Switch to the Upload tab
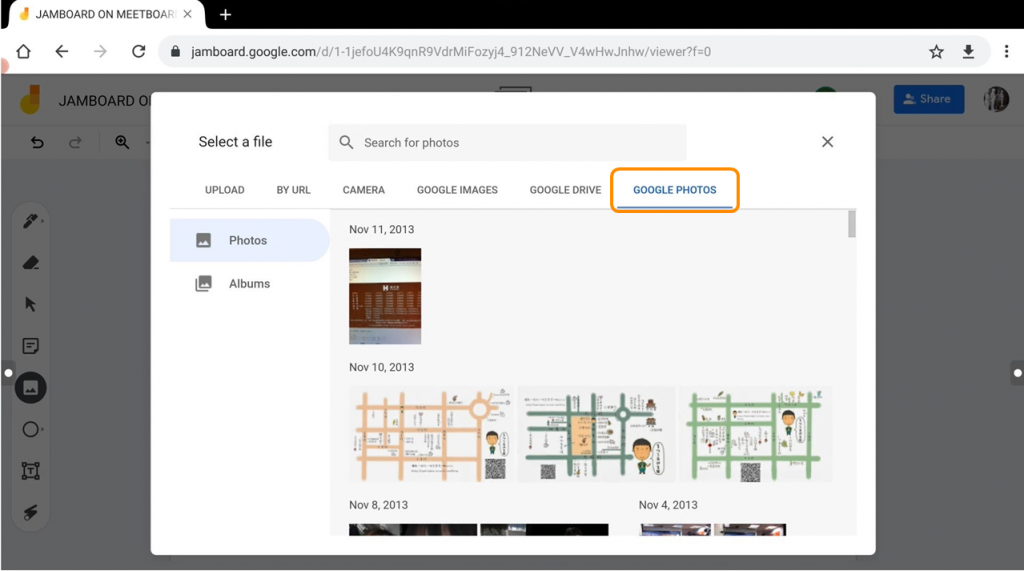1024x571 pixels. pos(225,190)
